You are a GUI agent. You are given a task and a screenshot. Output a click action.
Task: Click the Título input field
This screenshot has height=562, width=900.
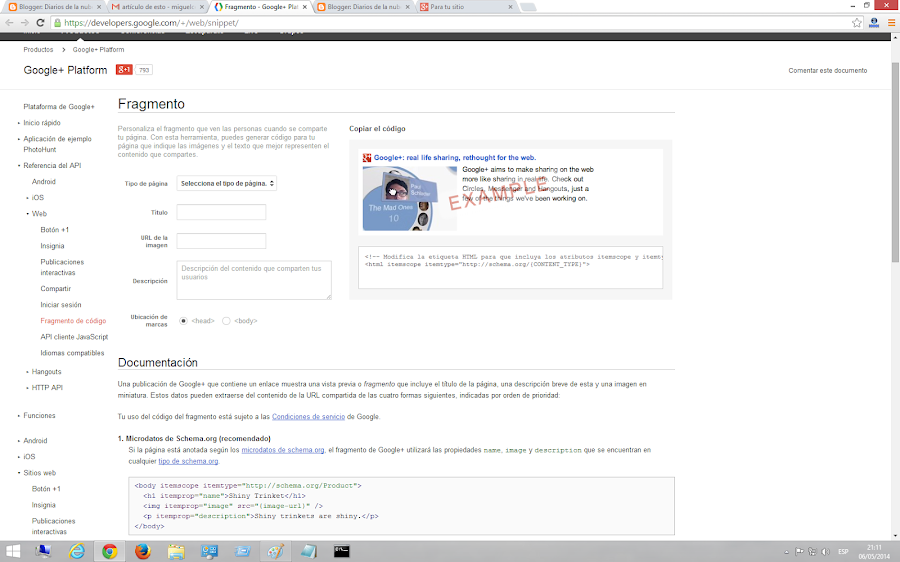[x=221, y=212]
